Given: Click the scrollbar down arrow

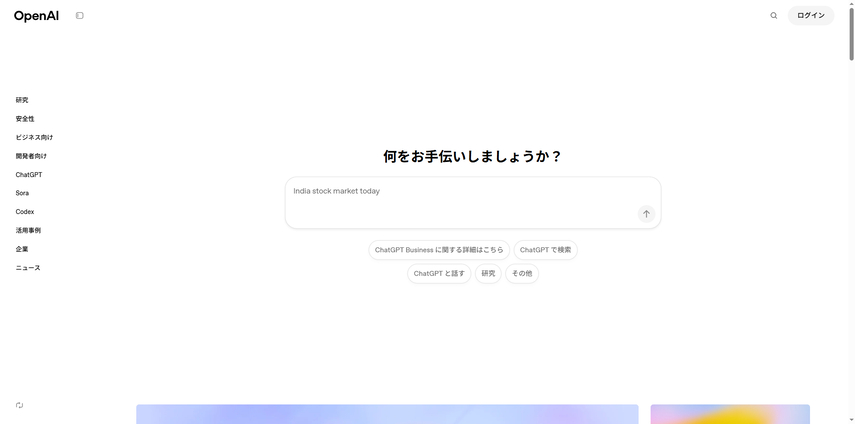Looking at the screenshot, I should pyautogui.click(x=850, y=419).
